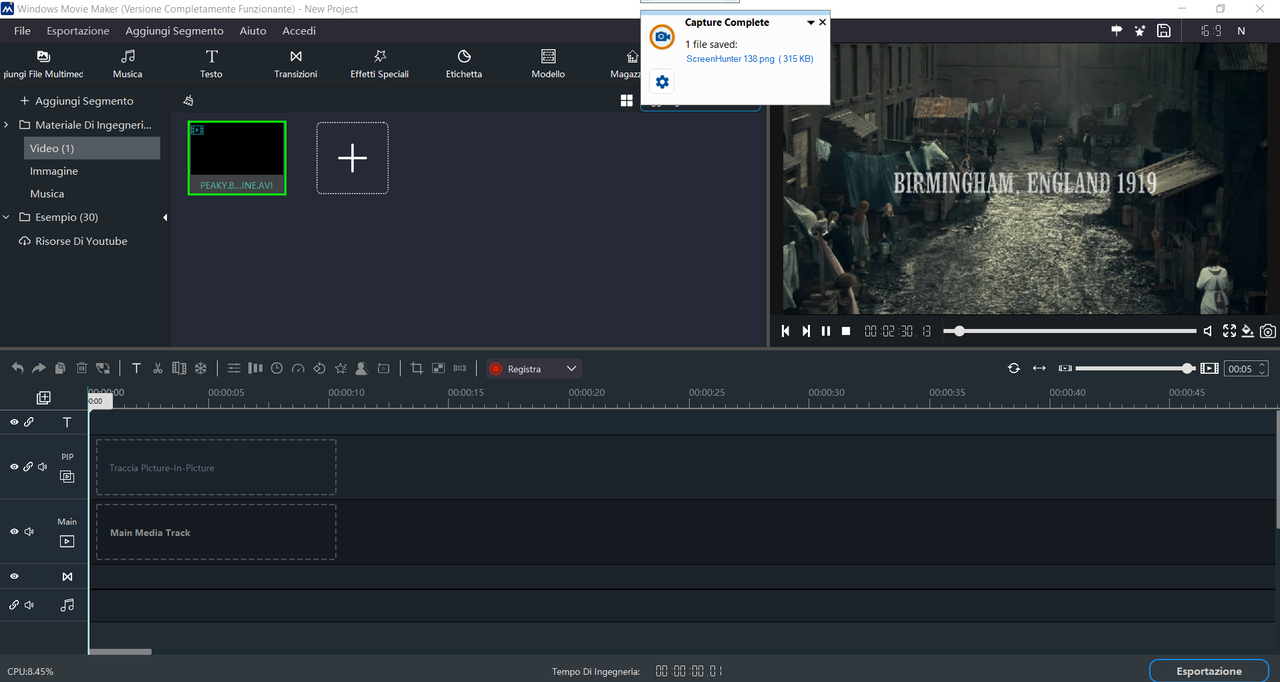Click the duration 00:05 stepper arrows
1280x682 pixels.
coord(1263,368)
